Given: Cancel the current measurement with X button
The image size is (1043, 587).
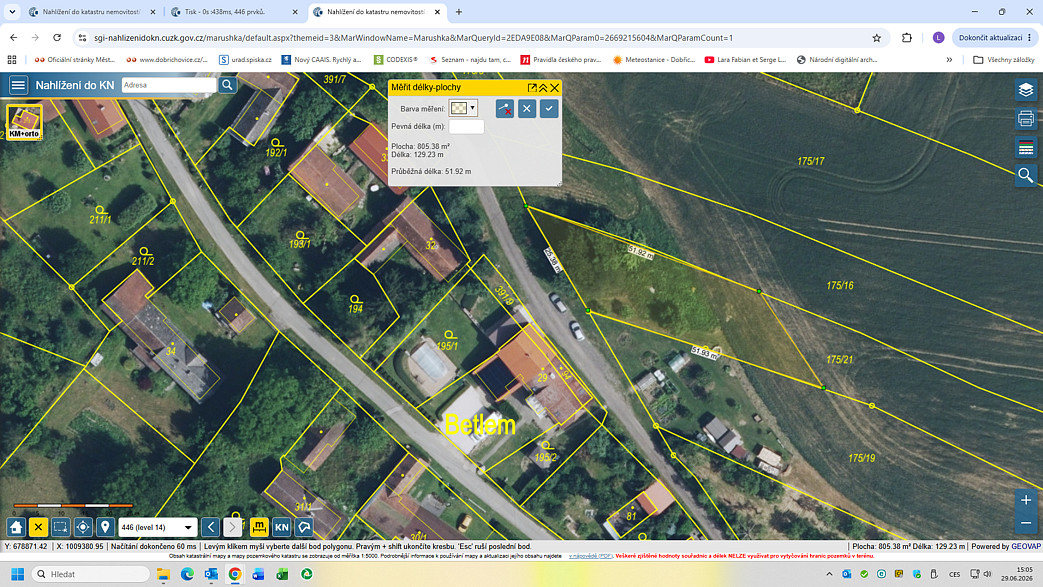Looking at the screenshot, I should click(x=527, y=108).
